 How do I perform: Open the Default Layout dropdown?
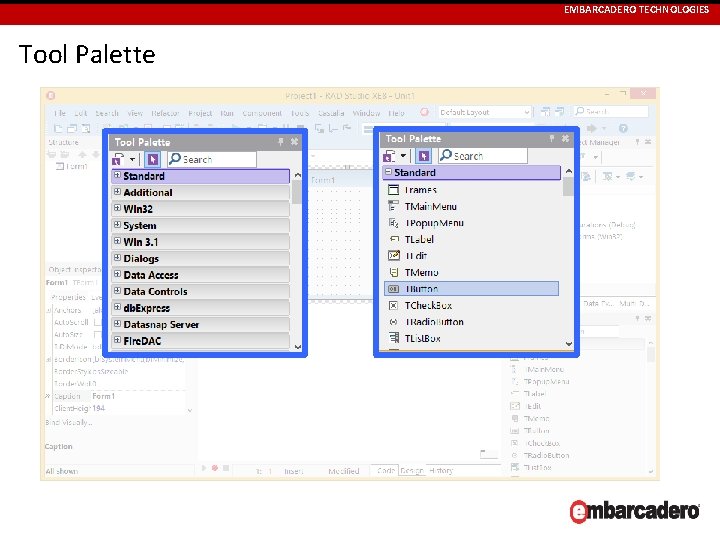485,112
